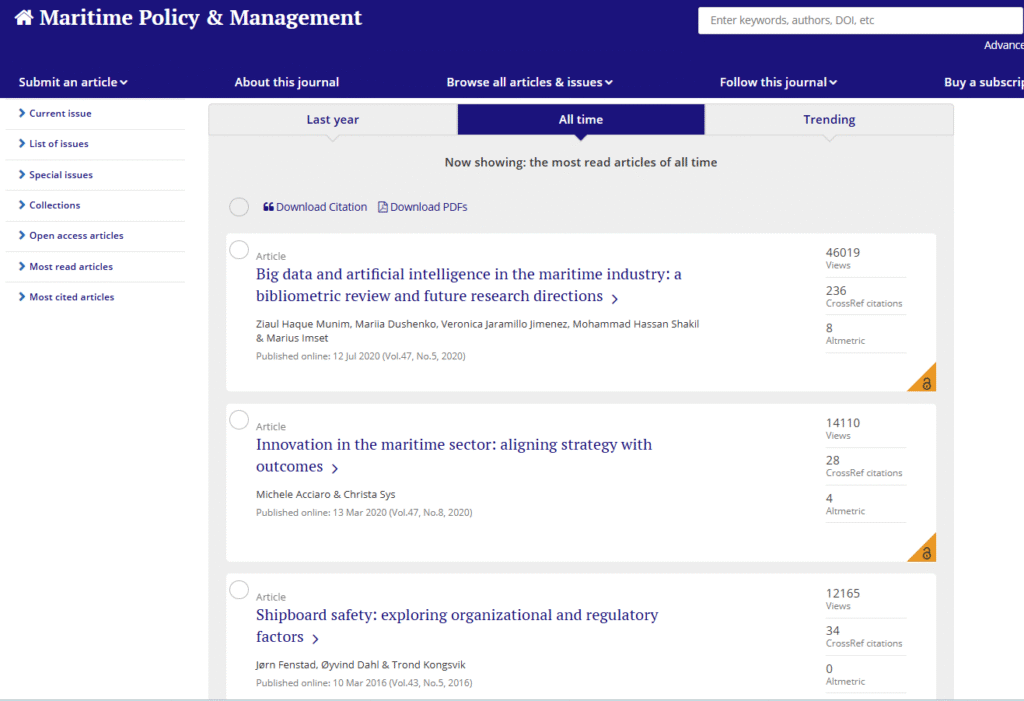
Task: Click author name Christa Sys
Action: (x=370, y=495)
